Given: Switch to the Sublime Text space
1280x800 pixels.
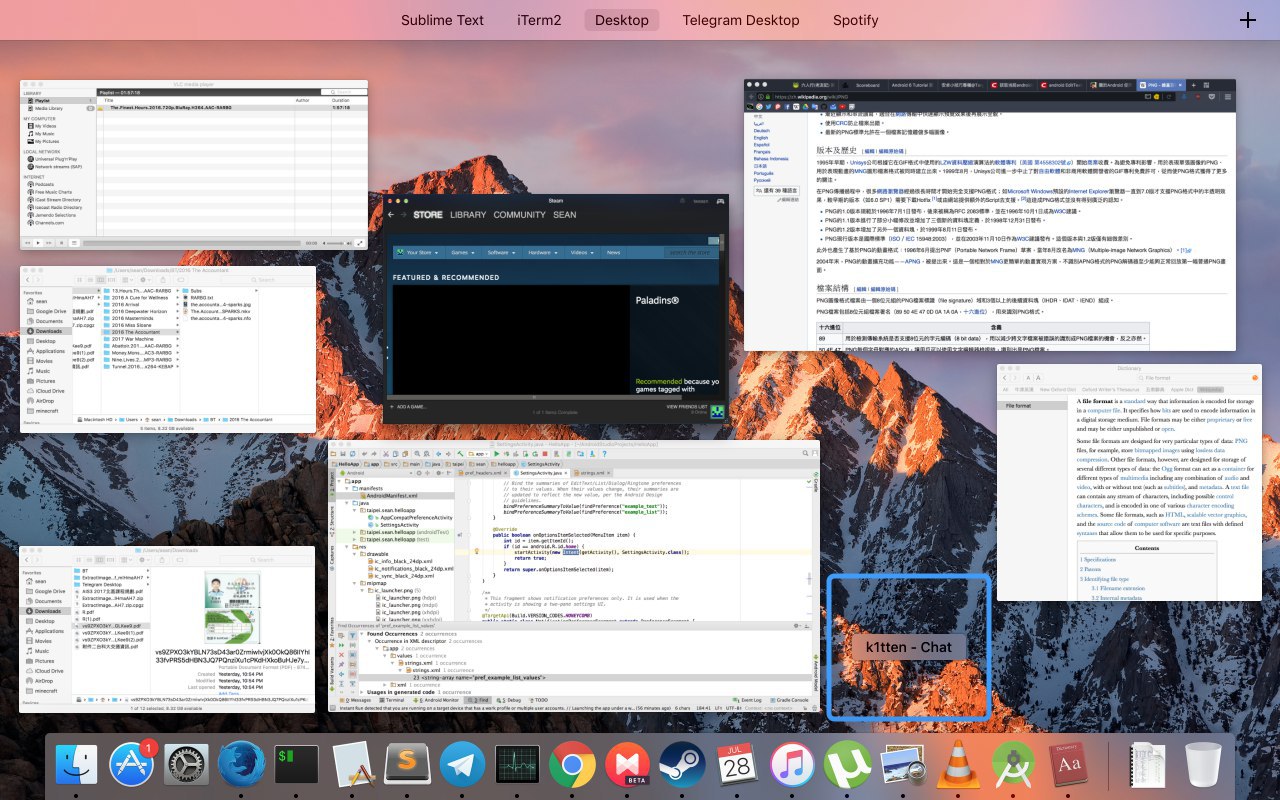Looking at the screenshot, I should pyautogui.click(x=442, y=20).
